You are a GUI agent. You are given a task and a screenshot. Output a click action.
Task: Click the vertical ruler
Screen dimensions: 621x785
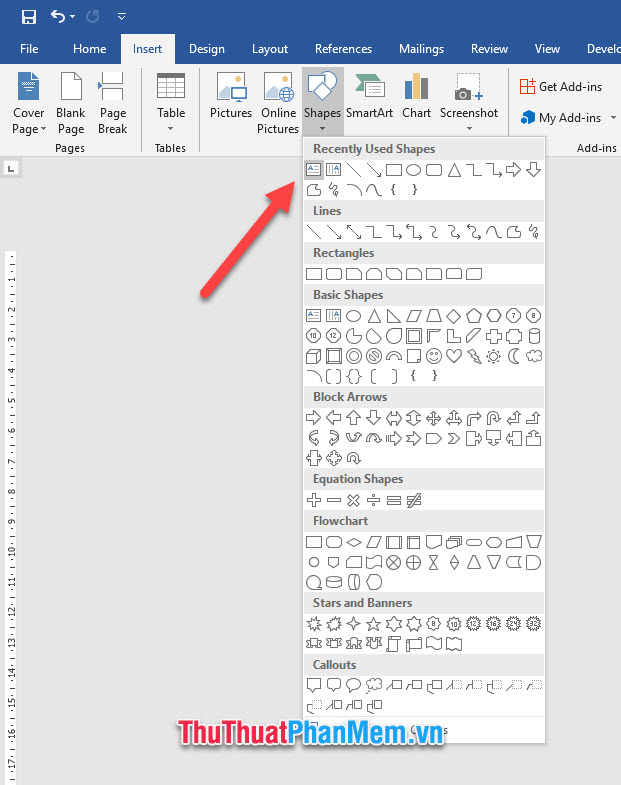11,518
